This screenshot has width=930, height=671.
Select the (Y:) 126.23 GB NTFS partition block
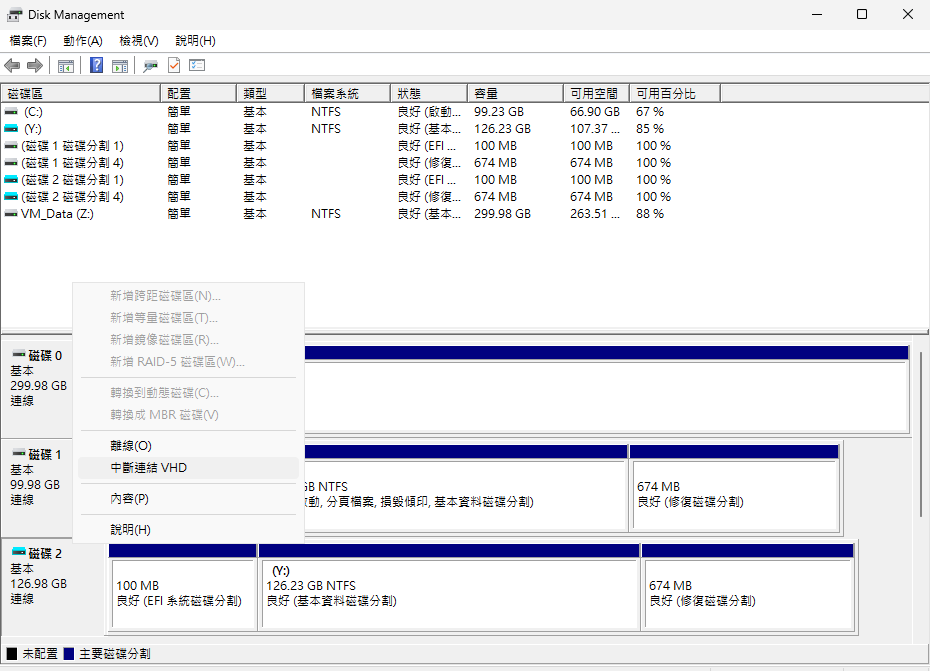(448, 593)
